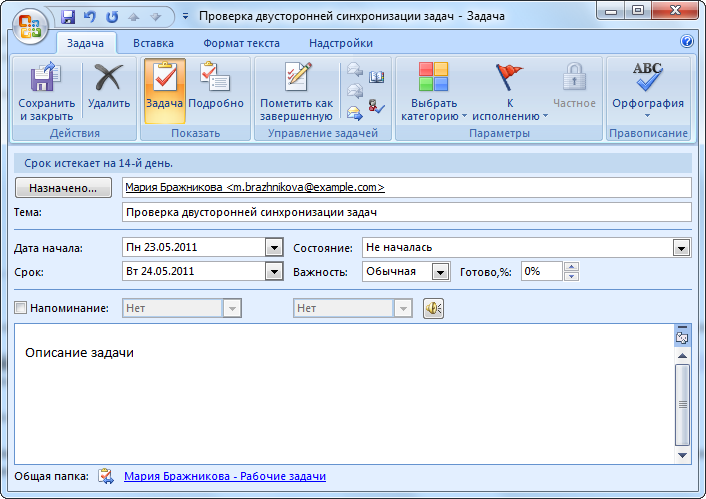Enable the Напоминание reminder checkbox
Viewport: 706px width, 499px height.
pyautogui.click(x=21, y=309)
